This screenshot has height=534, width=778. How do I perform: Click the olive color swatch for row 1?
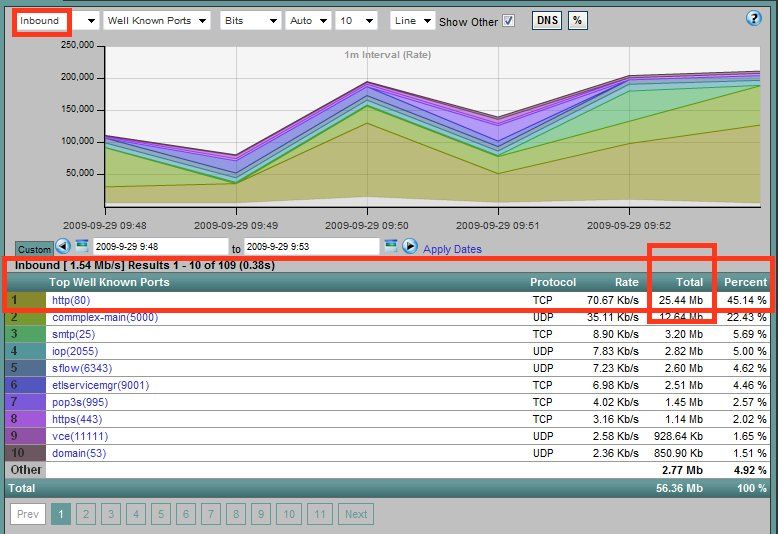(x=26, y=300)
